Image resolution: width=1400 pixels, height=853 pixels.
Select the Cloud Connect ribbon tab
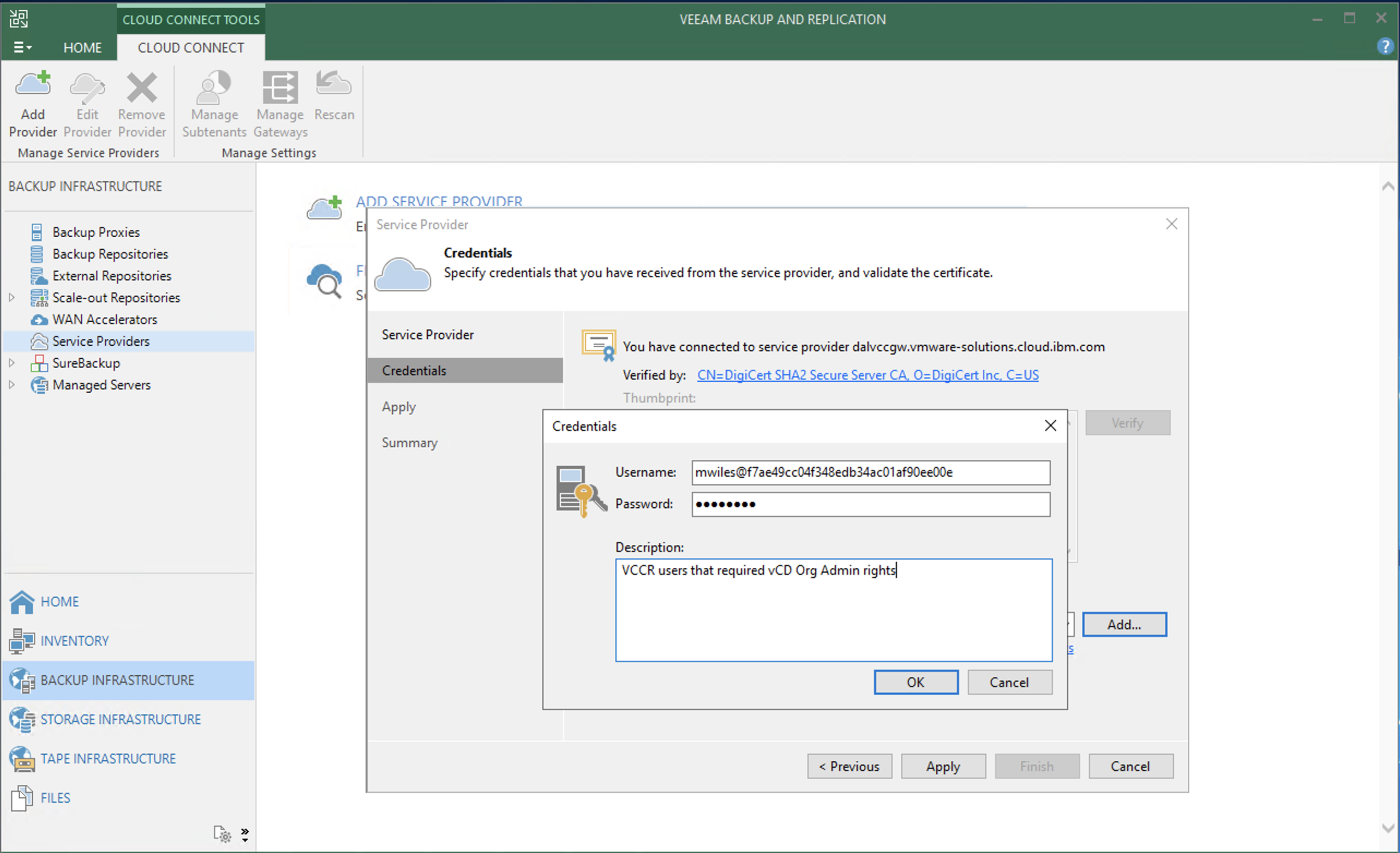(190, 47)
